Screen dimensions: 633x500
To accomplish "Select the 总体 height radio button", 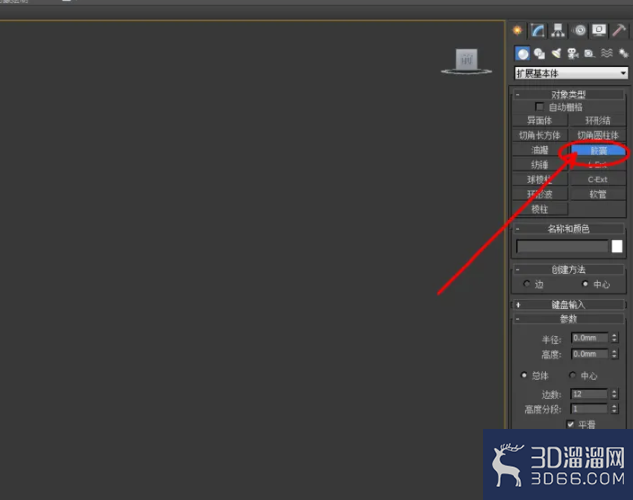I will (524, 375).
